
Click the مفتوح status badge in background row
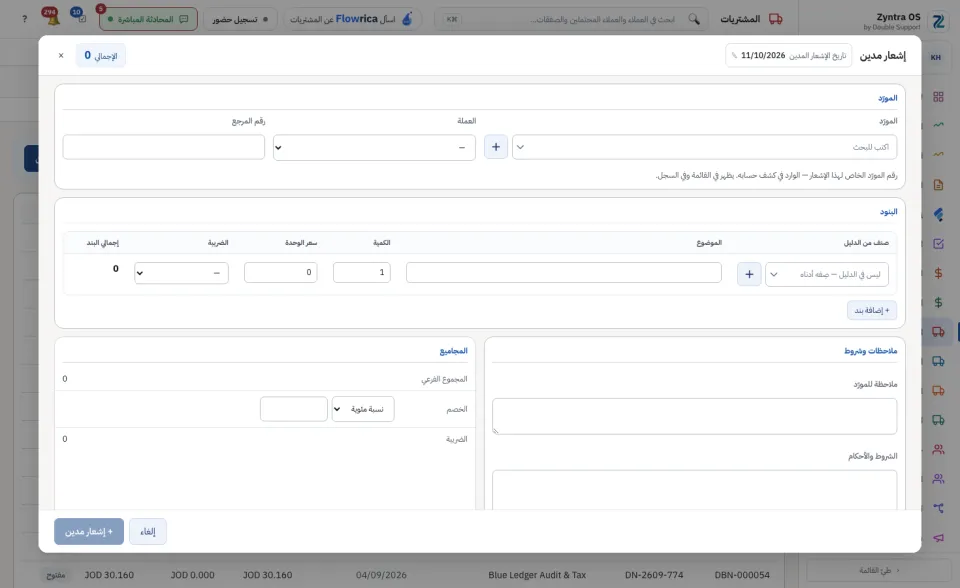pos(56,576)
